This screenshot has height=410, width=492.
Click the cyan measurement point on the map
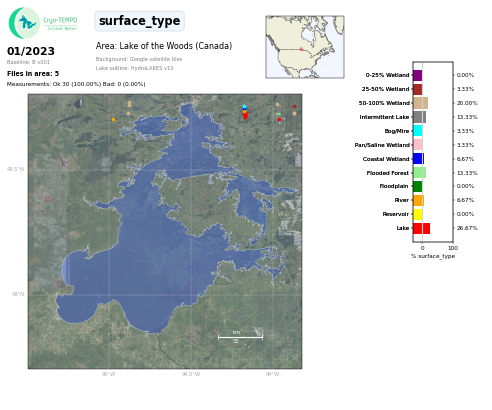pos(244,106)
